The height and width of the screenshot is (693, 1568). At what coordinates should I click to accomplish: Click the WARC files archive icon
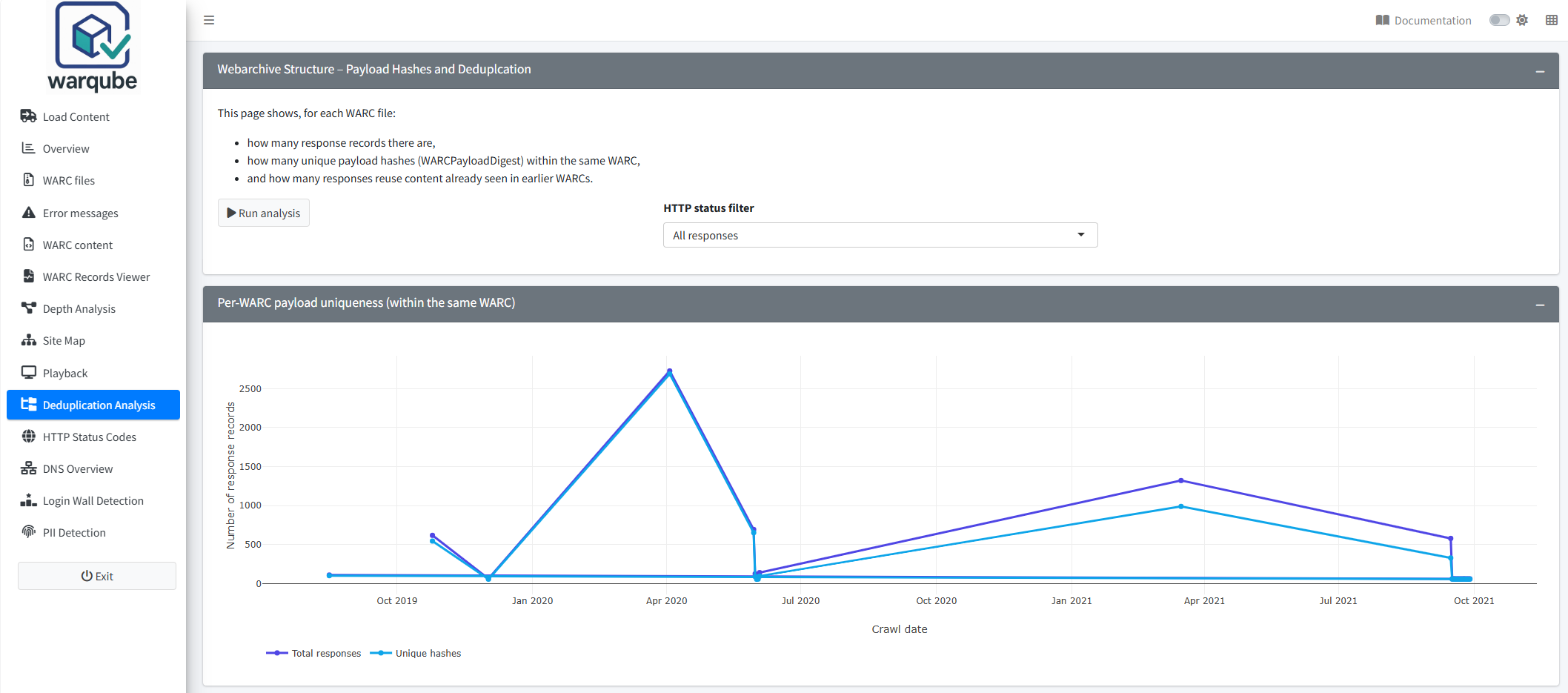coord(28,179)
